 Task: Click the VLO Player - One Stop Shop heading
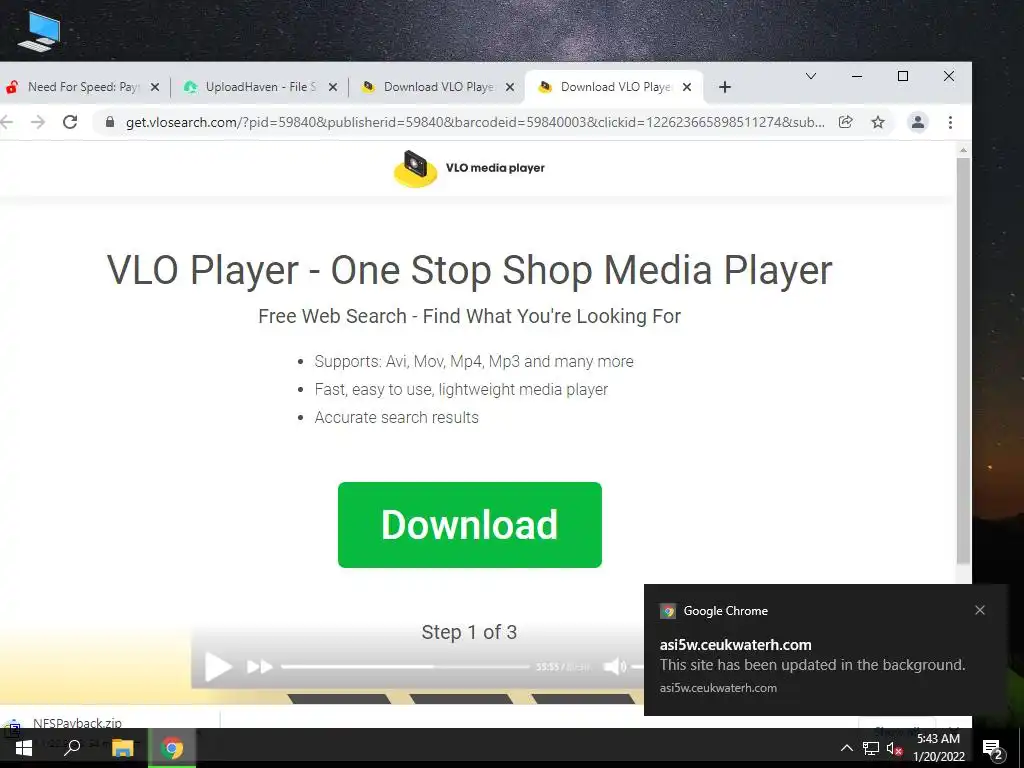[470, 269]
